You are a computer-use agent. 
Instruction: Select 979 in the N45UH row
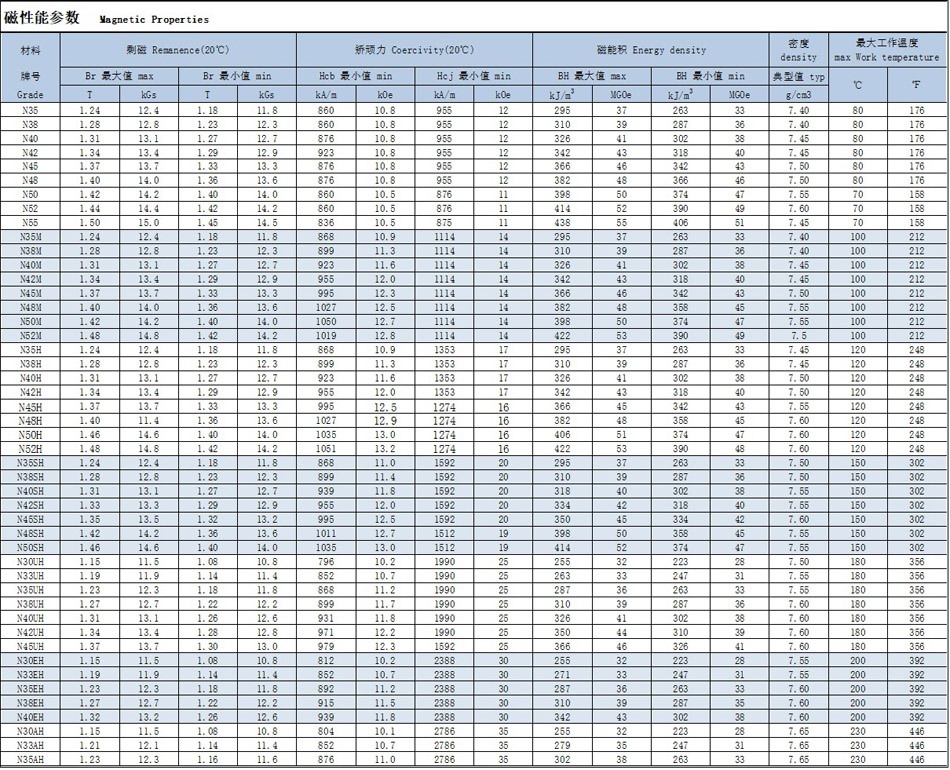point(326,646)
